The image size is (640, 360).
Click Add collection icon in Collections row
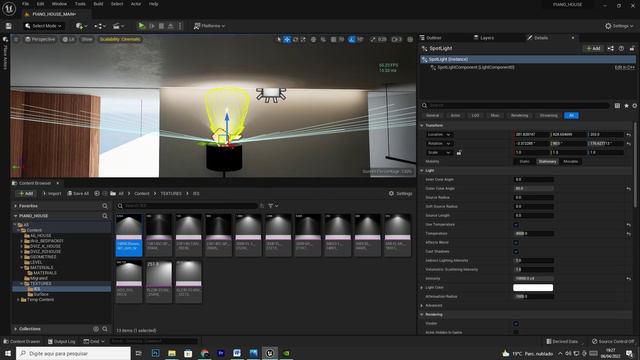[96, 329]
